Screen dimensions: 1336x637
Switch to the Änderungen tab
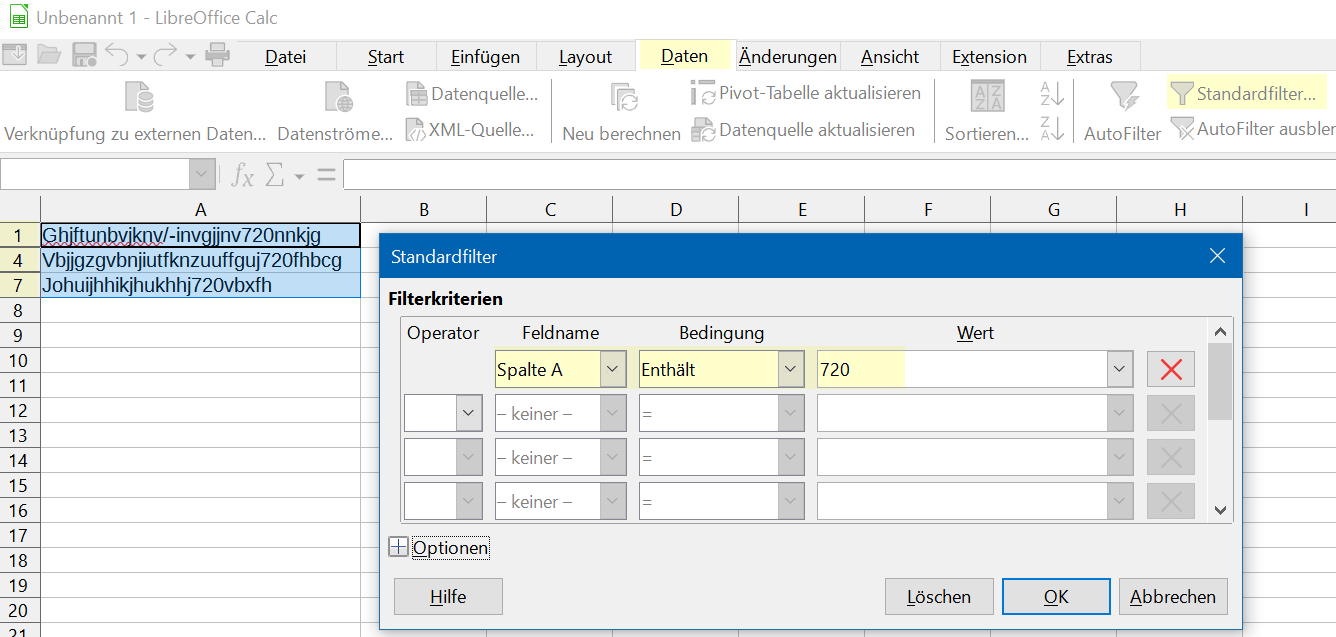click(789, 57)
